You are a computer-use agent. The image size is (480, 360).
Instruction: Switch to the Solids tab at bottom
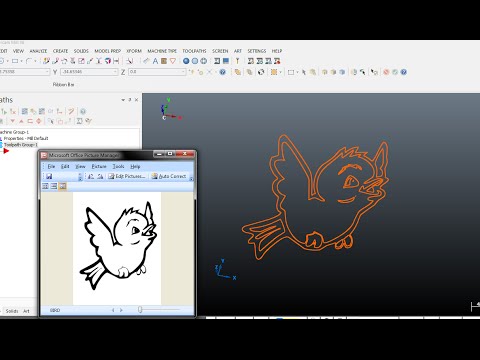12,311
